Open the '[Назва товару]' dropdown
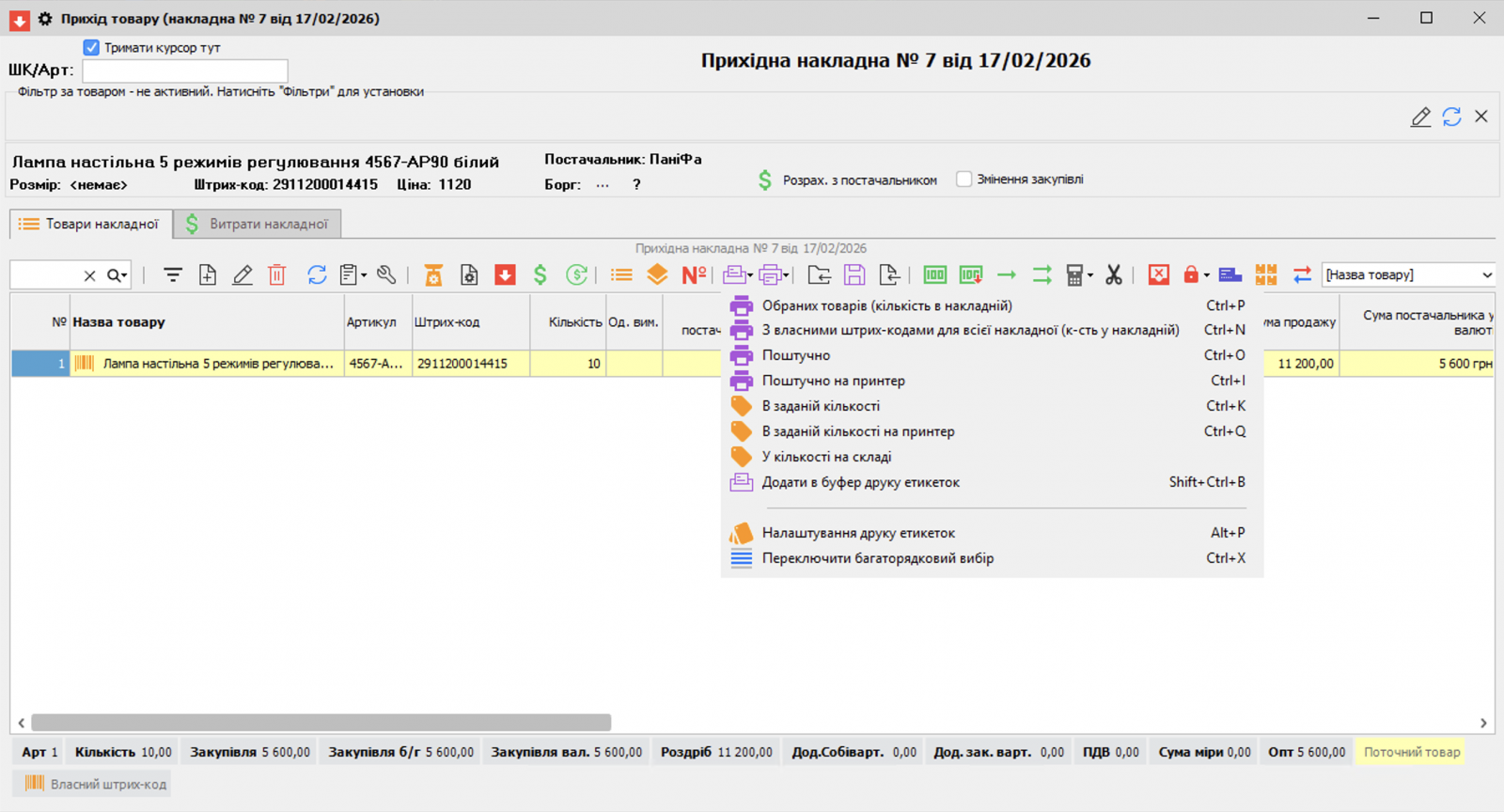The width and height of the screenshot is (1504, 812). (1486, 274)
